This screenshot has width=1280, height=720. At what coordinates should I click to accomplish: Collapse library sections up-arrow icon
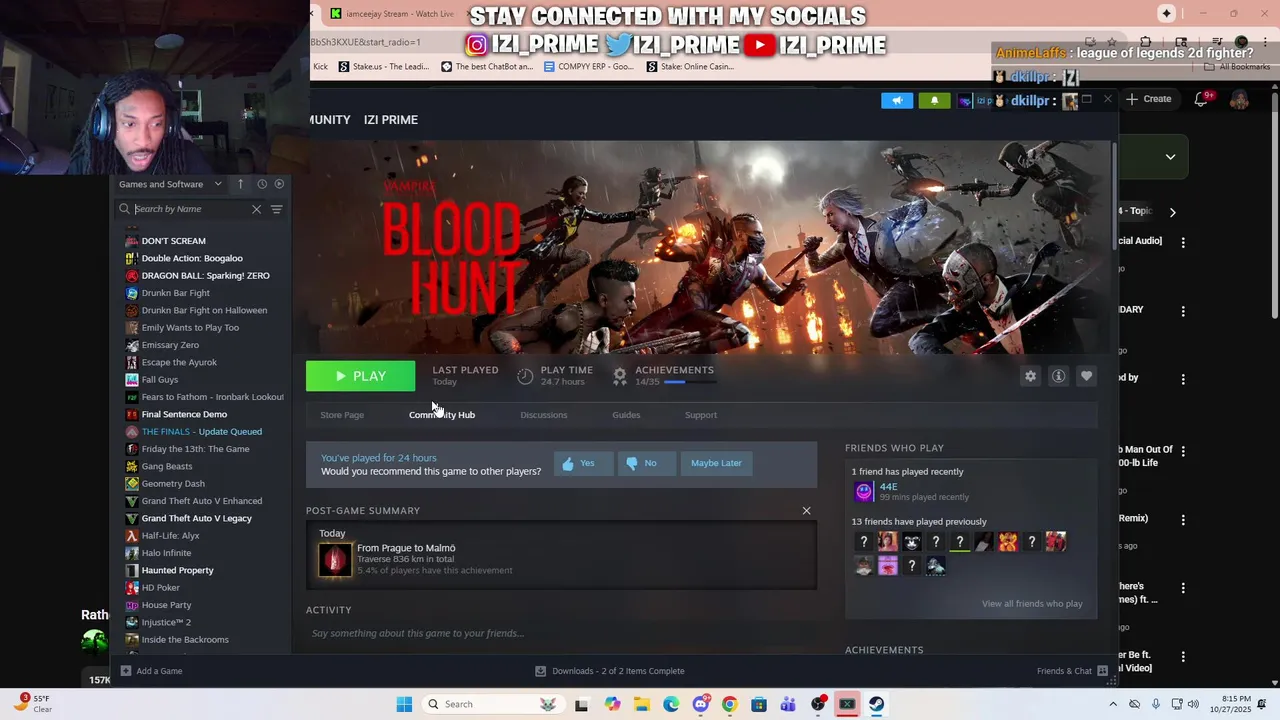click(240, 184)
